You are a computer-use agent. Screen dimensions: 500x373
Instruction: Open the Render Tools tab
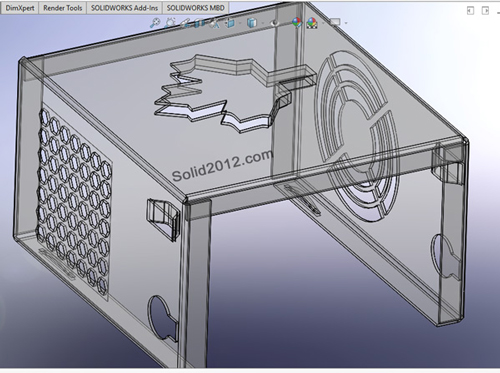coord(63,8)
